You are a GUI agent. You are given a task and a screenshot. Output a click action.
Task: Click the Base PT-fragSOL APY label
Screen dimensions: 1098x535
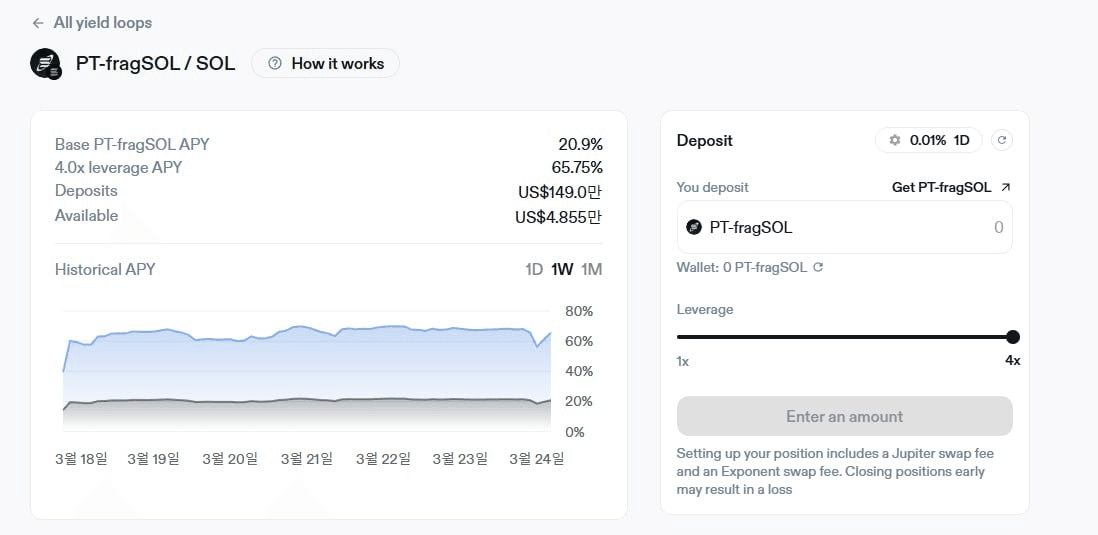pyautogui.click(x=132, y=144)
